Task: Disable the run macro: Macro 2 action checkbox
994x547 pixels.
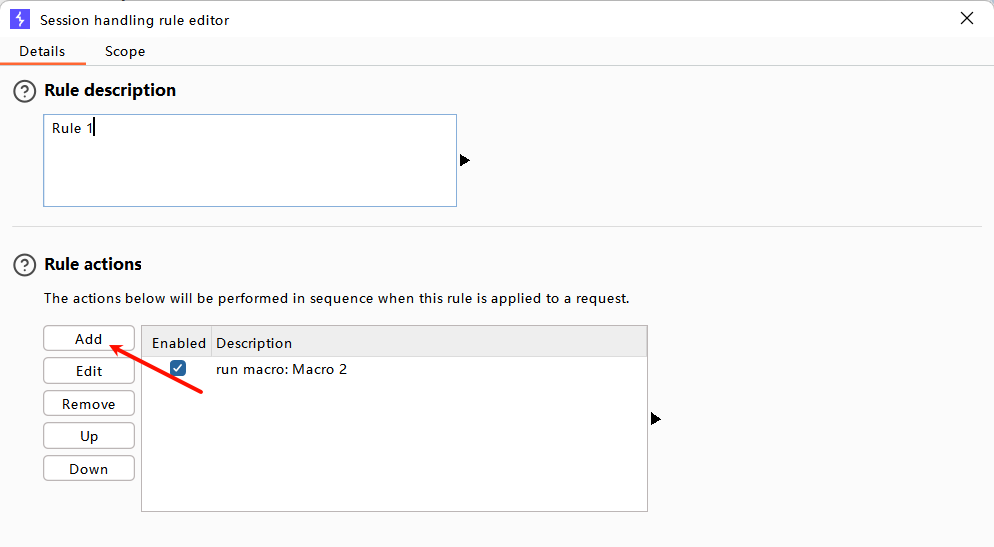Action: [178, 369]
